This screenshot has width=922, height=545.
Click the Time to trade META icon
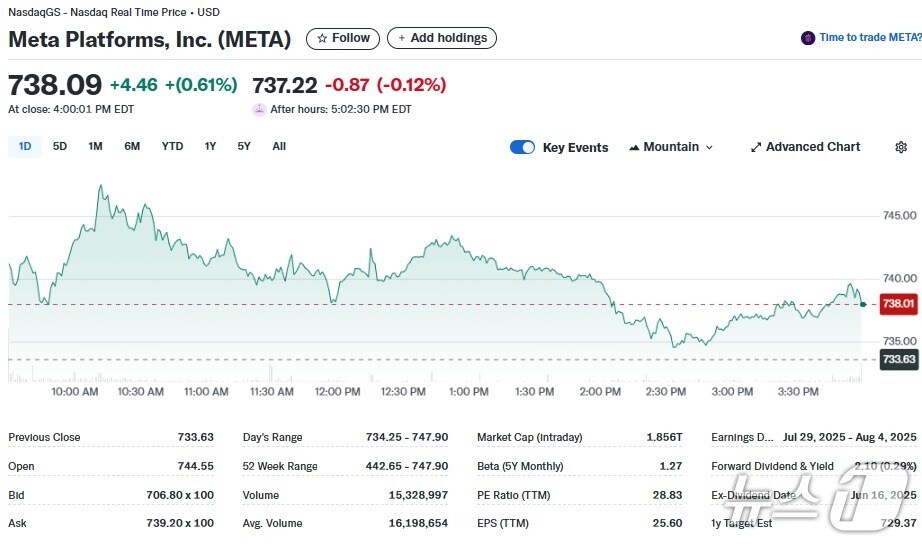coord(808,38)
